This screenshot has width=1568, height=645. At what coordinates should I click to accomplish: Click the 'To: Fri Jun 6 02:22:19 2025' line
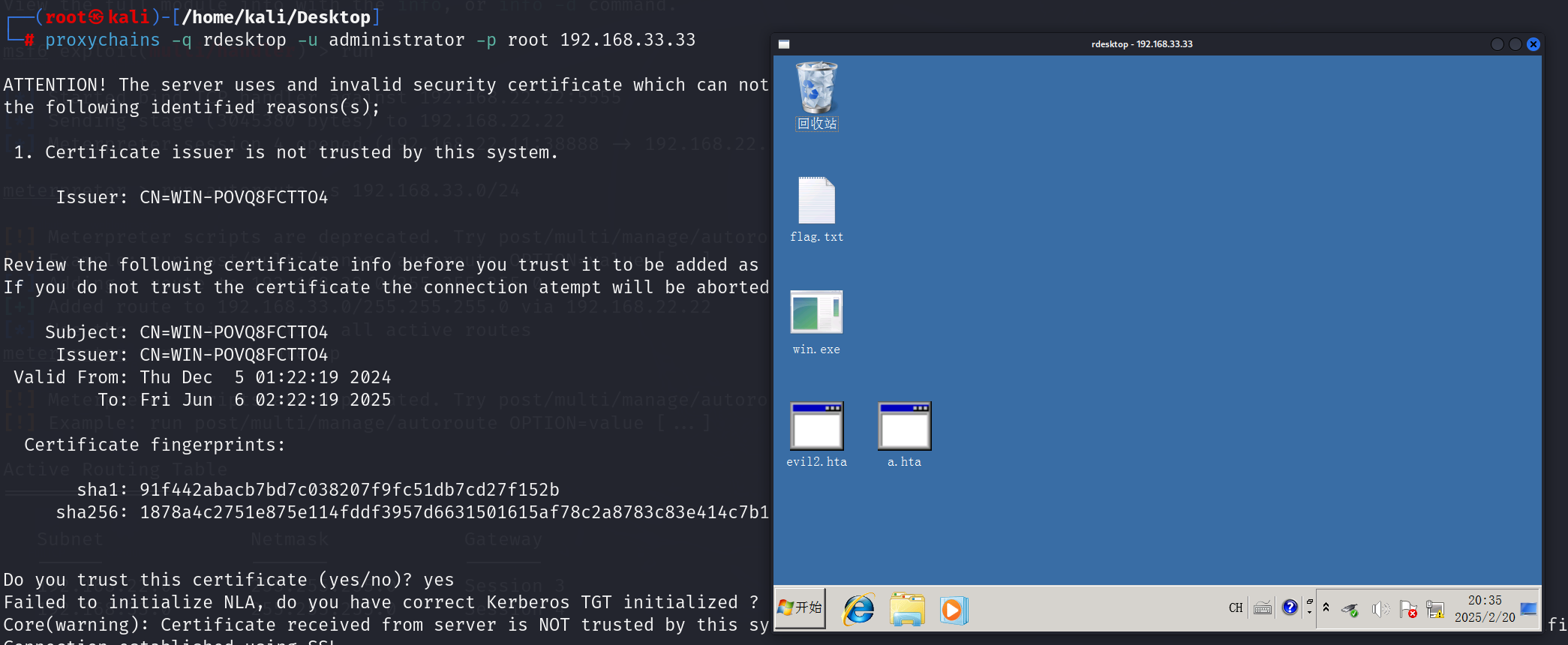245,400
